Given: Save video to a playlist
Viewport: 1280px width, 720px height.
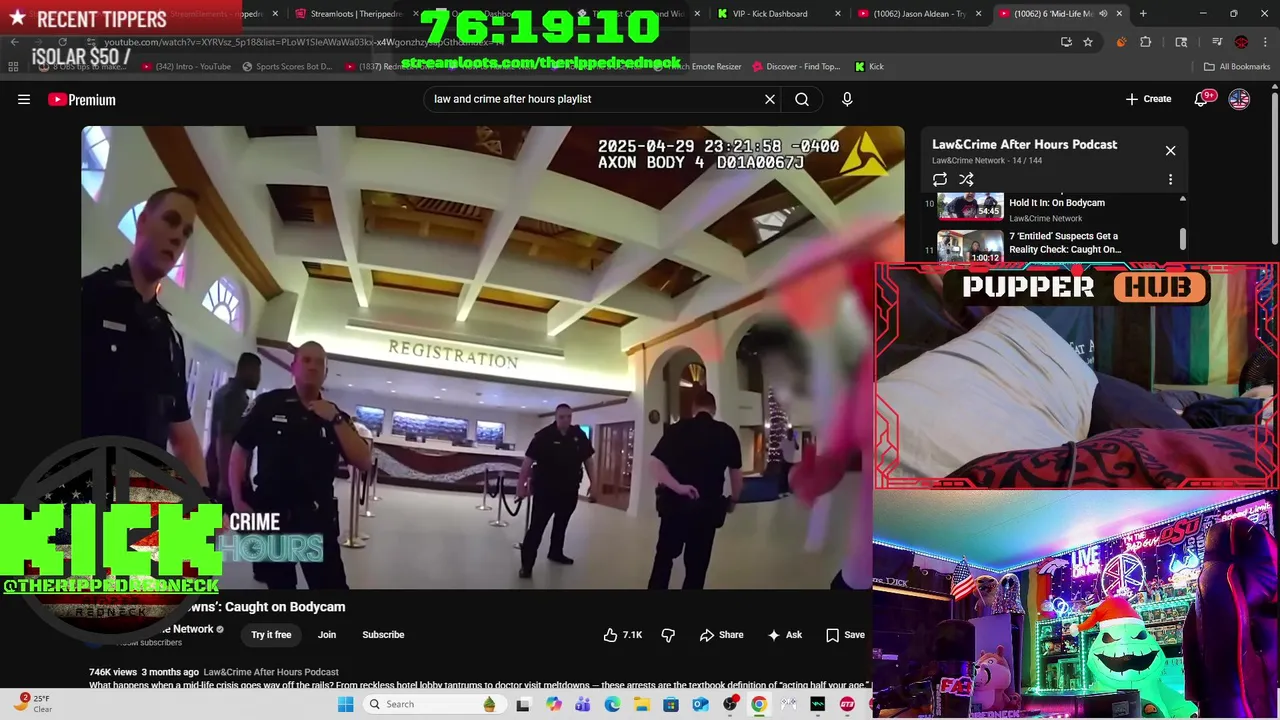Looking at the screenshot, I should pyautogui.click(x=845, y=635).
